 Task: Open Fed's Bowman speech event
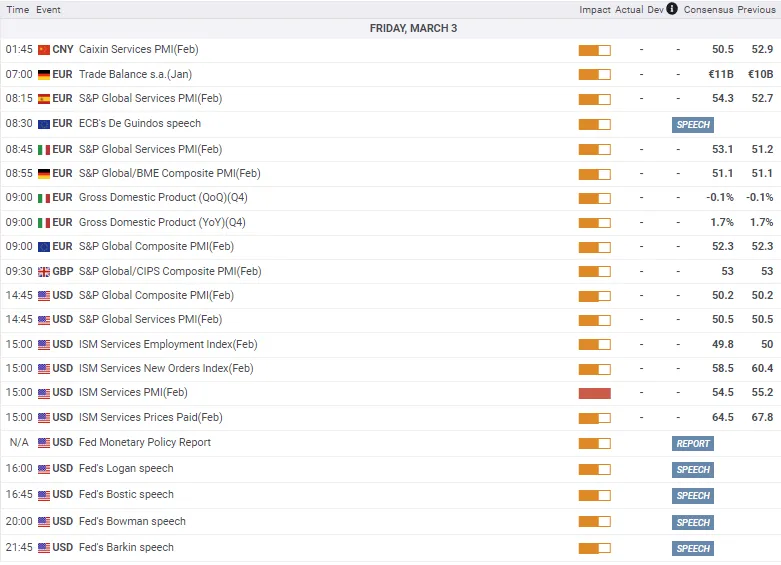(132, 521)
